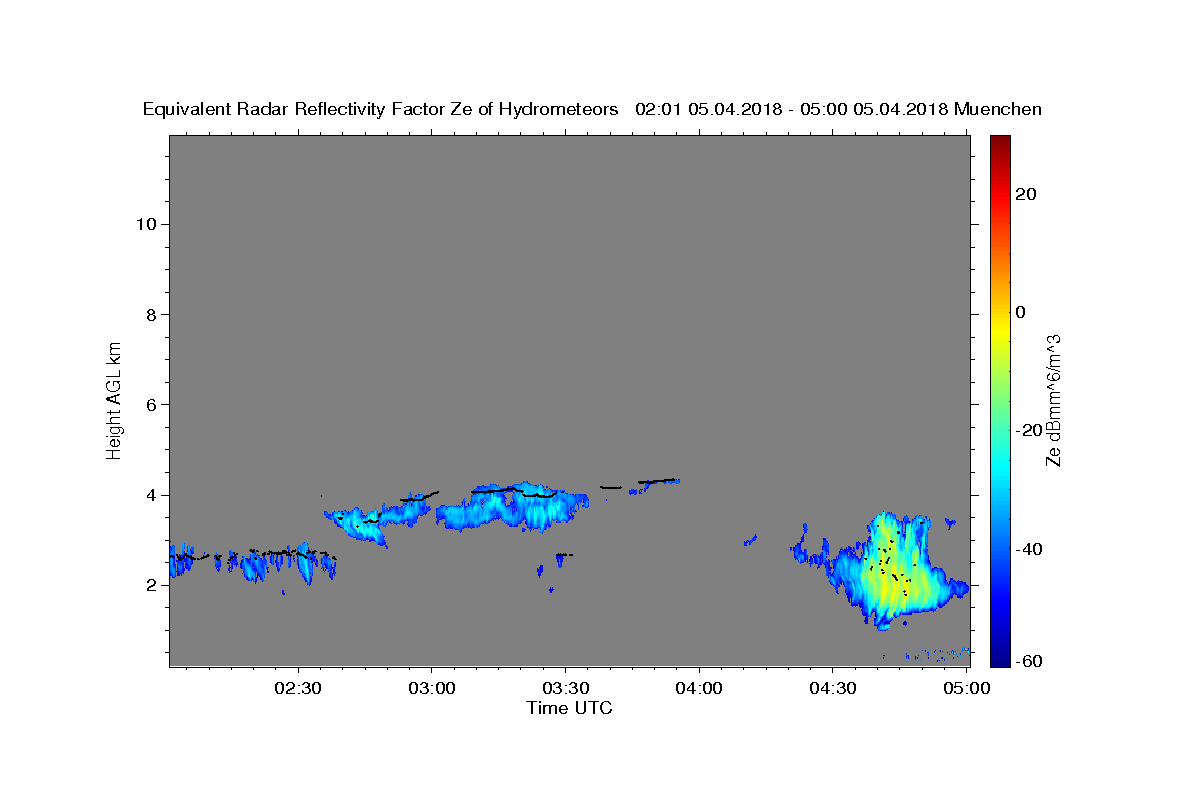Click the plot title 'Equivalent Radar Reflectivity Factor Ze of Hydrometeors'
Screen dimensions: 1200x800
click(x=381, y=109)
